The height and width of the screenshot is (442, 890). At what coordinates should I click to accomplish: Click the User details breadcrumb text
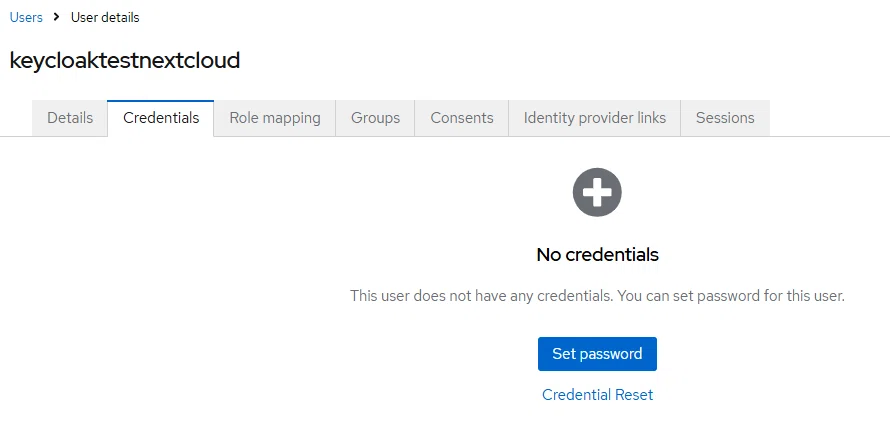[105, 18]
